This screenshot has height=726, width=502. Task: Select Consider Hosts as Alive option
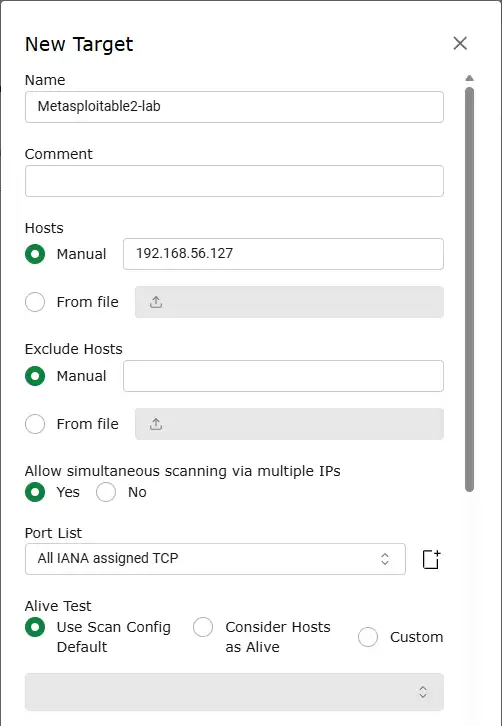(203, 627)
